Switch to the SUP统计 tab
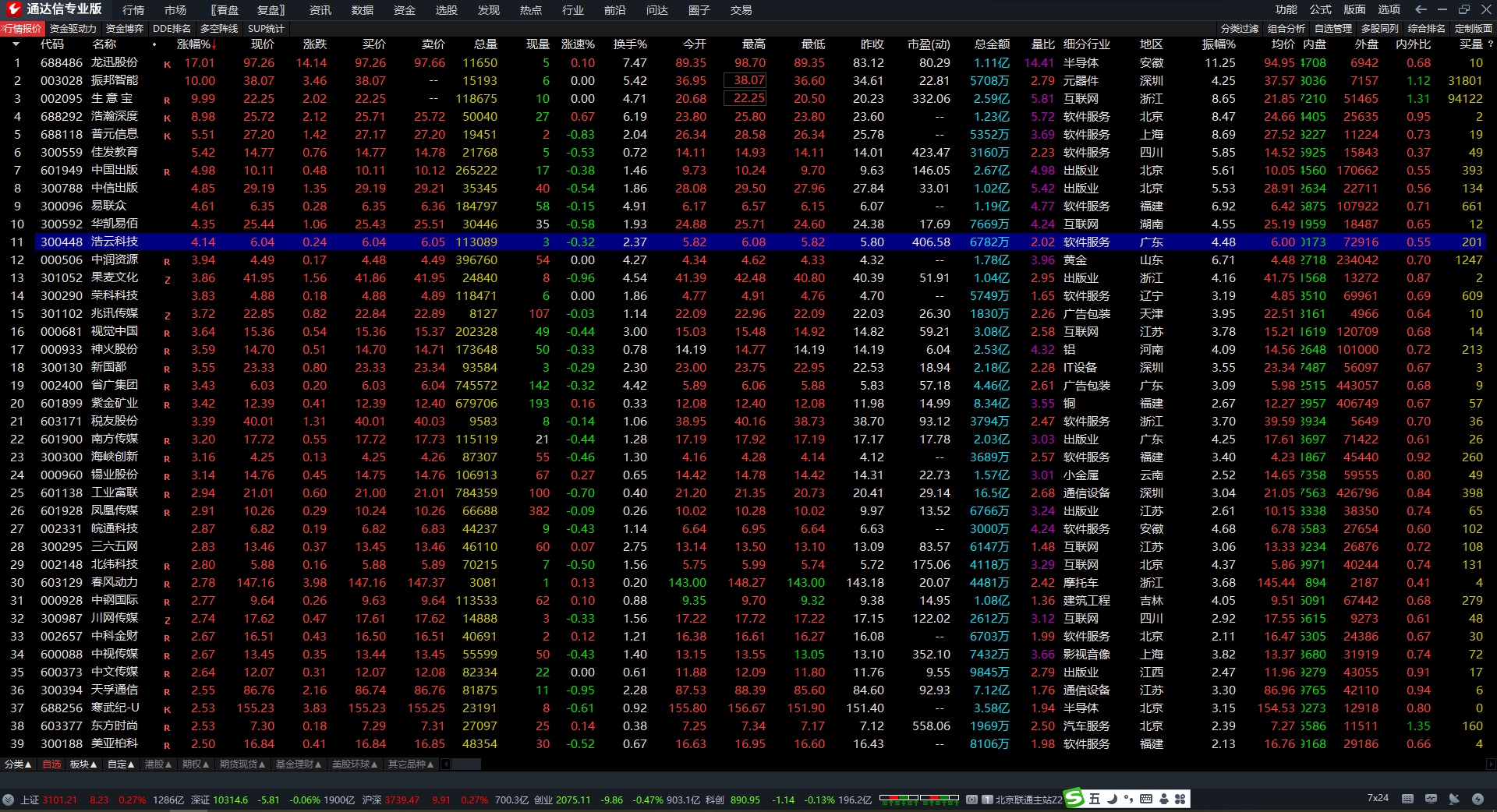The image size is (1497, 812). coord(267,29)
